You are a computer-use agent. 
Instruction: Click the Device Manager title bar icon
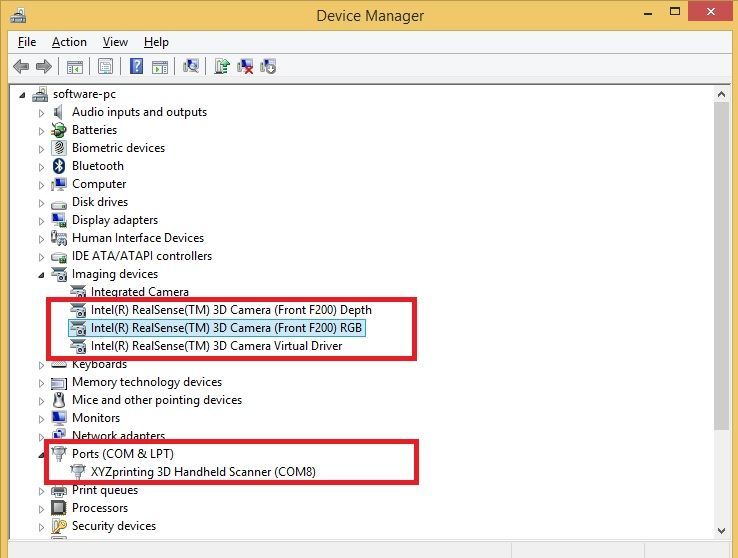[x=18, y=16]
